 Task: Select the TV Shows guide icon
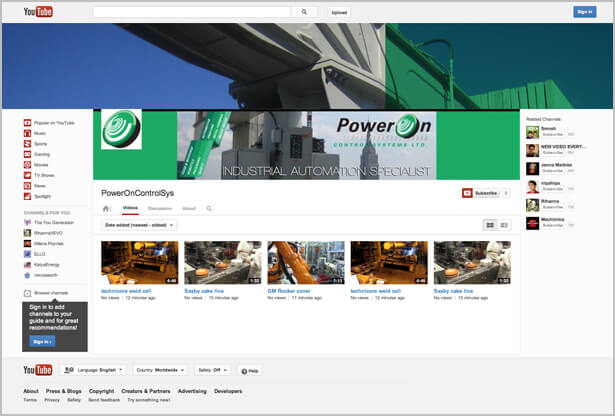pos(27,175)
